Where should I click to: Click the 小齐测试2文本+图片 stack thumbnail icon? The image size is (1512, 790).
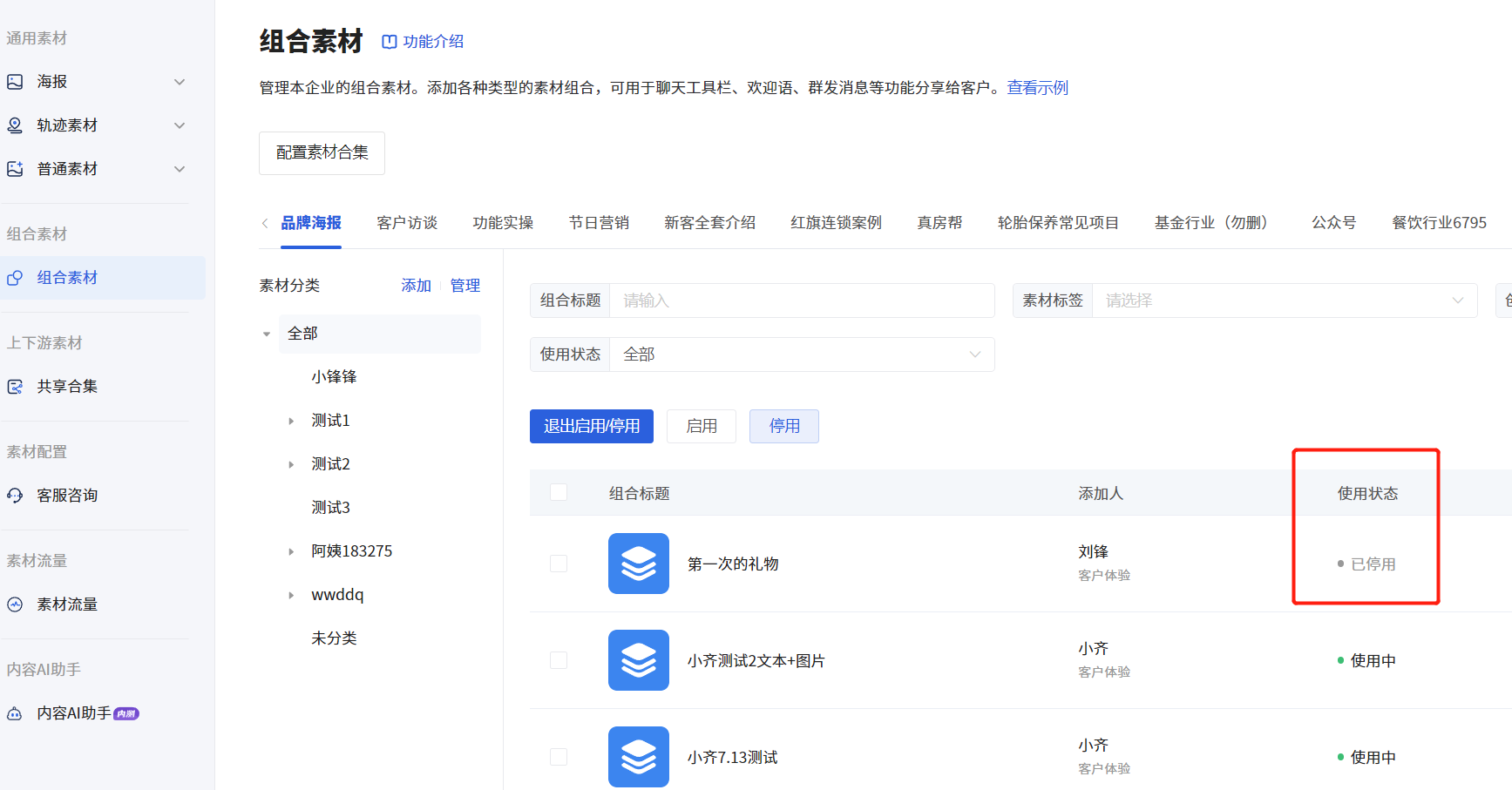639,660
